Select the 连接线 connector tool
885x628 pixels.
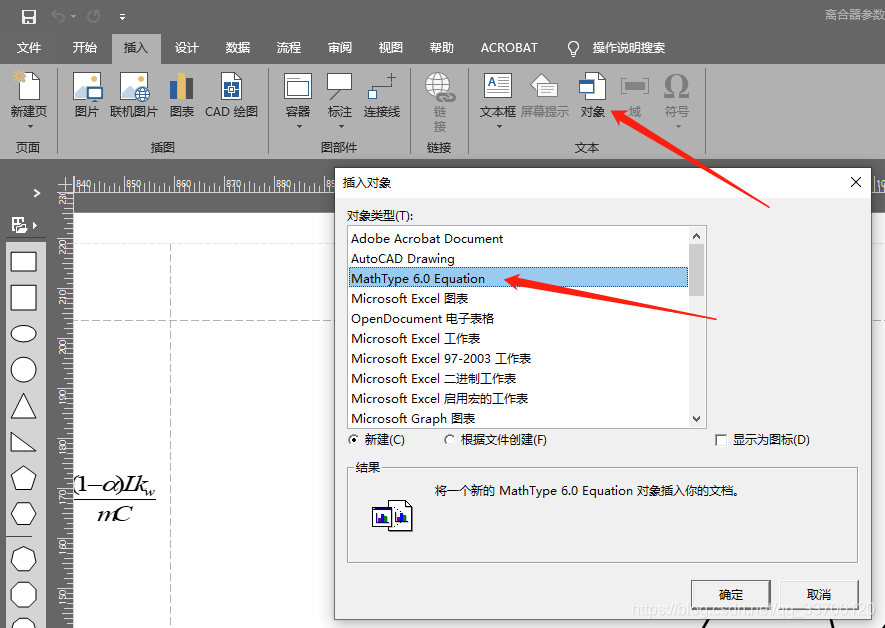[x=382, y=95]
